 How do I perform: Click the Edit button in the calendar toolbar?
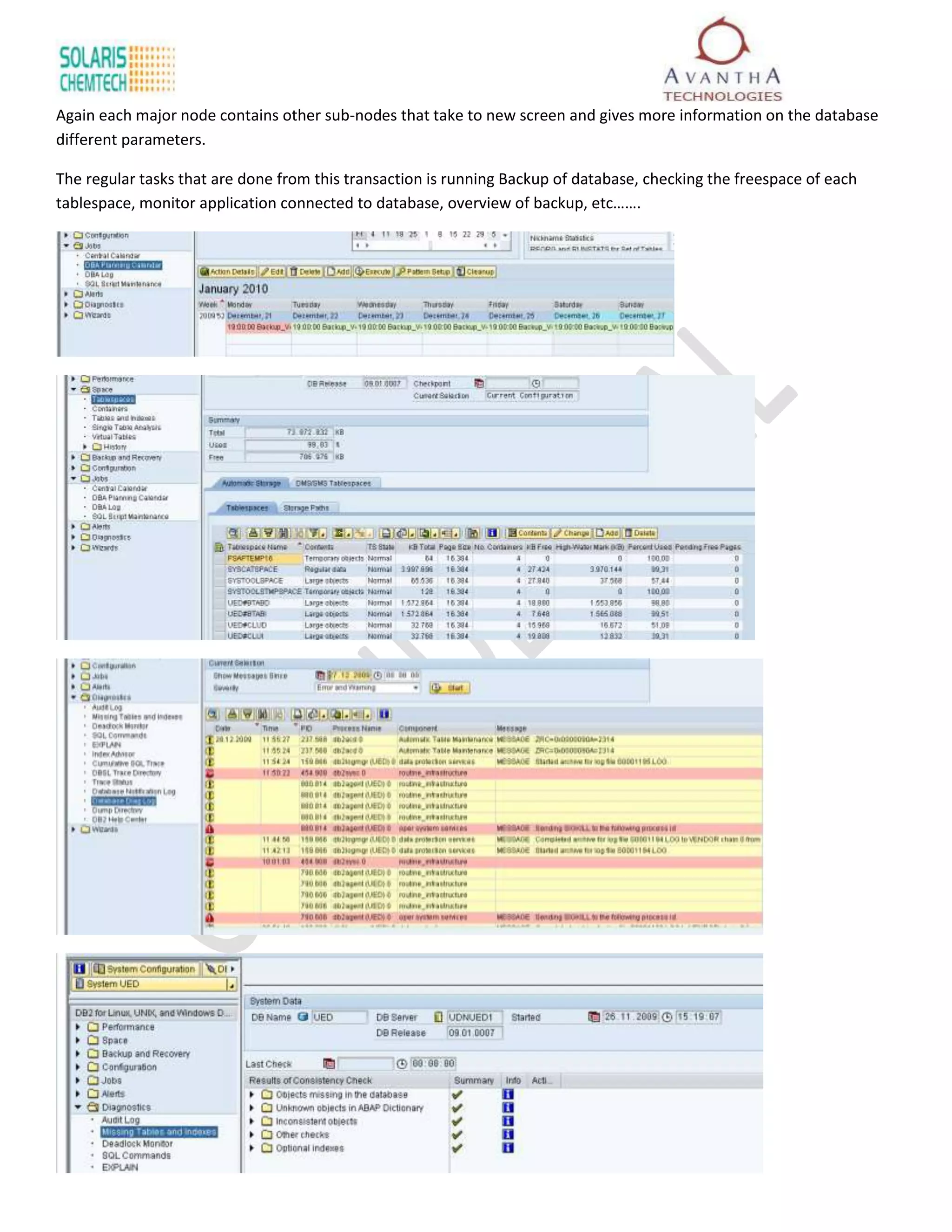pos(272,272)
